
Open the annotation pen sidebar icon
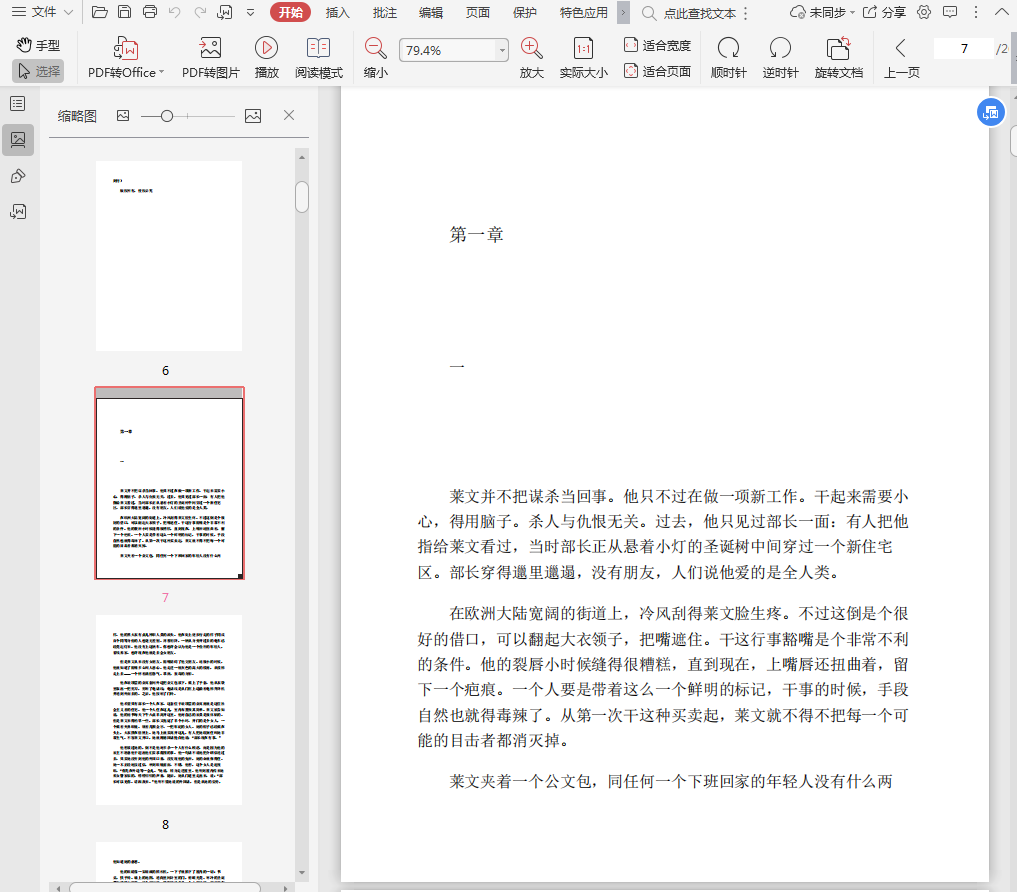18,176
